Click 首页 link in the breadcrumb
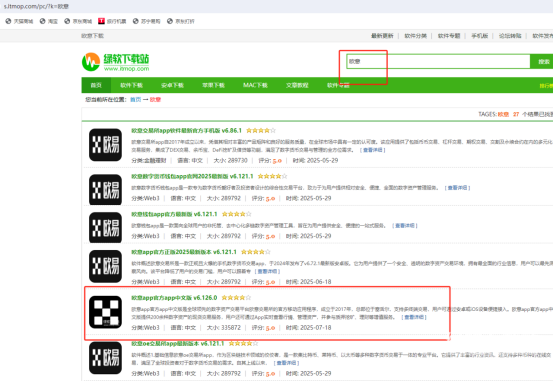Image resolution: width=554 pixels, height=381 pixels. [135, 100]
